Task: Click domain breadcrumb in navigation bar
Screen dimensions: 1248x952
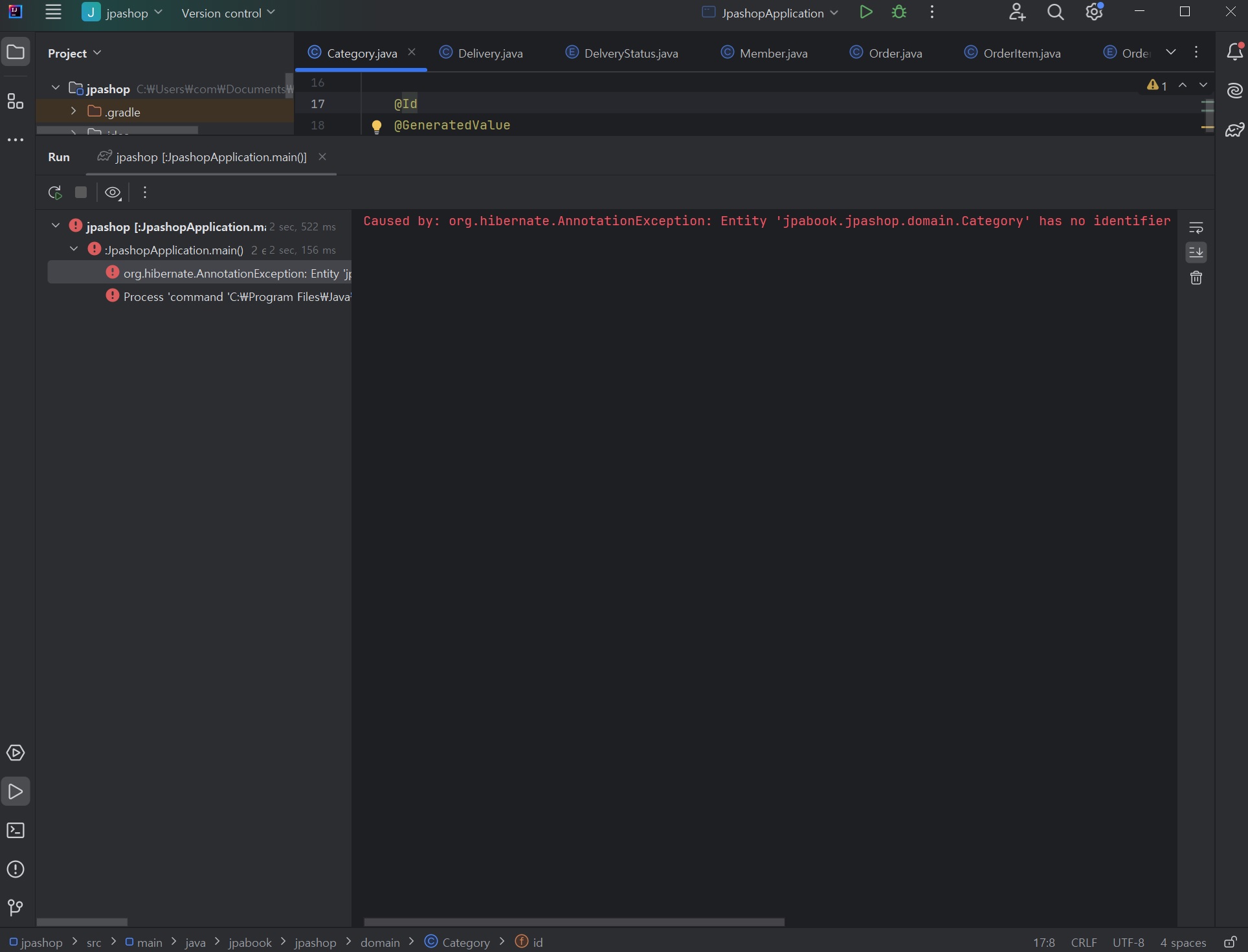Action: pyautogui.click(x=380, y=942)
